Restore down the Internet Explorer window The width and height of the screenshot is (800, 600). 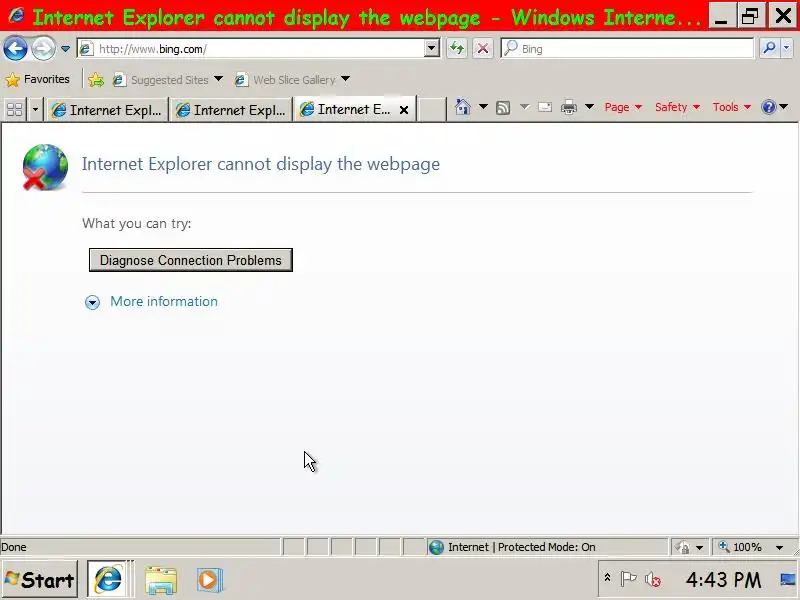(x=750, y=16)
